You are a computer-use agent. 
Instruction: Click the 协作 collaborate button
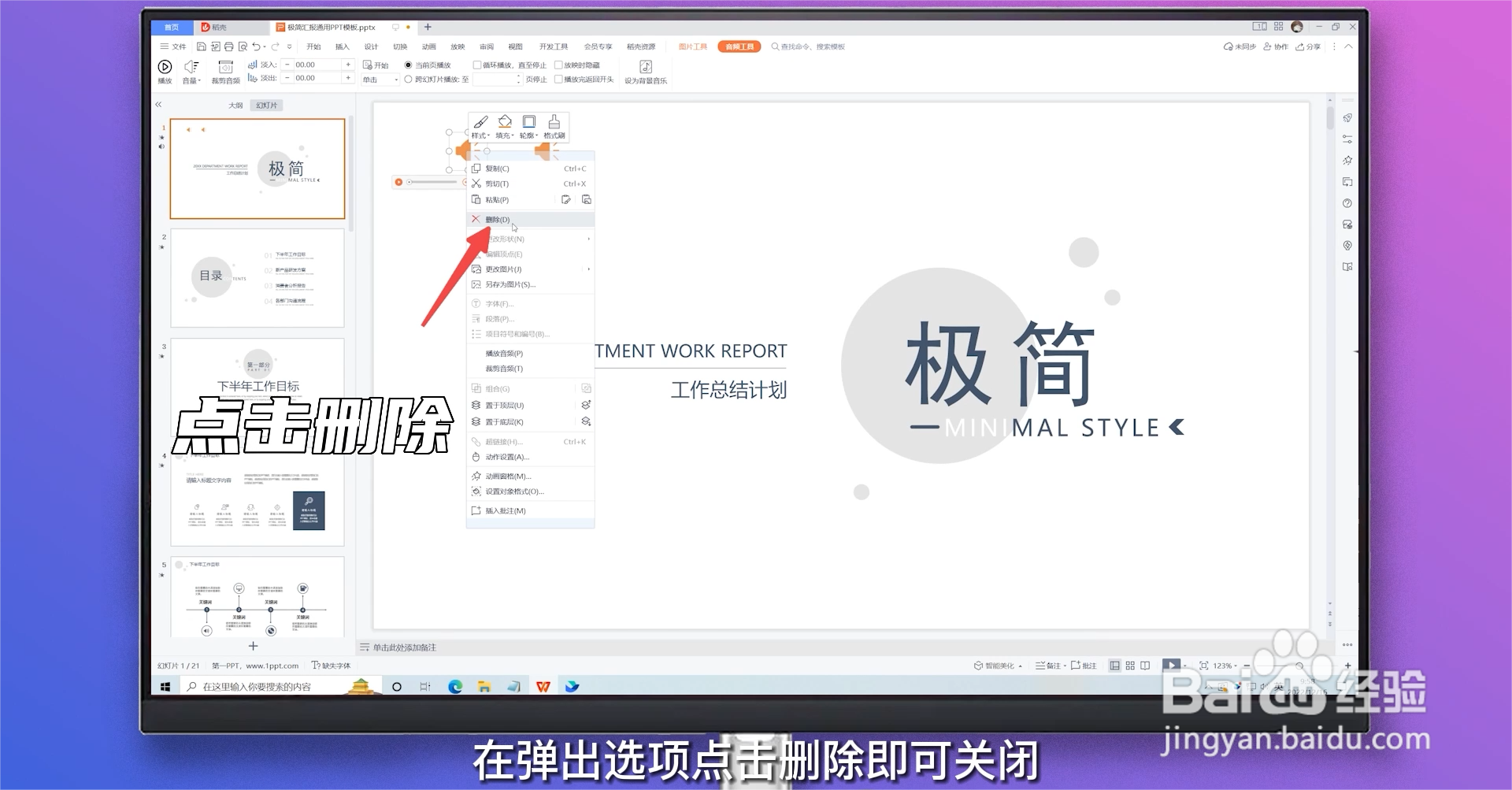1276,46
